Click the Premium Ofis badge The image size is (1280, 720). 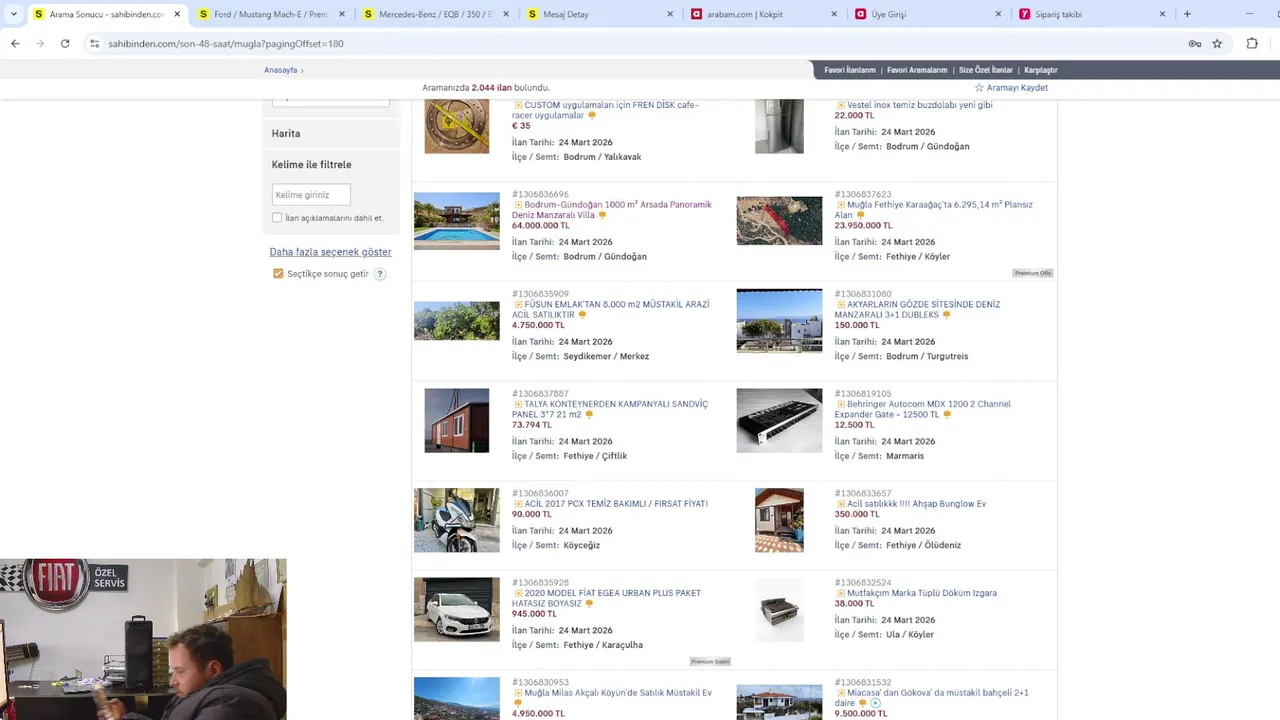pos(1033,273)
